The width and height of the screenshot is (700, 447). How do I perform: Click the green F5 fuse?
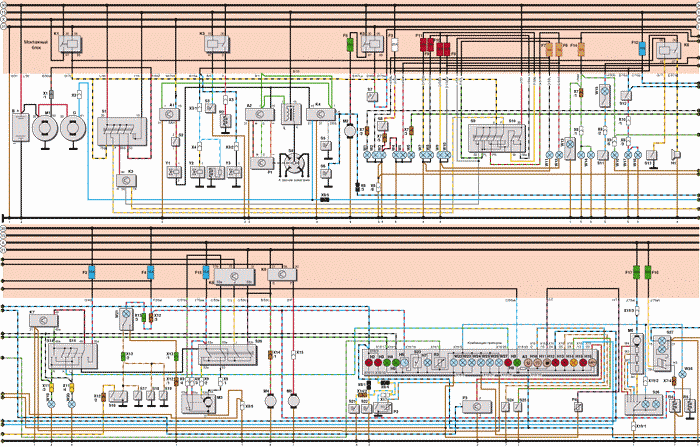[x=349, y=44]
